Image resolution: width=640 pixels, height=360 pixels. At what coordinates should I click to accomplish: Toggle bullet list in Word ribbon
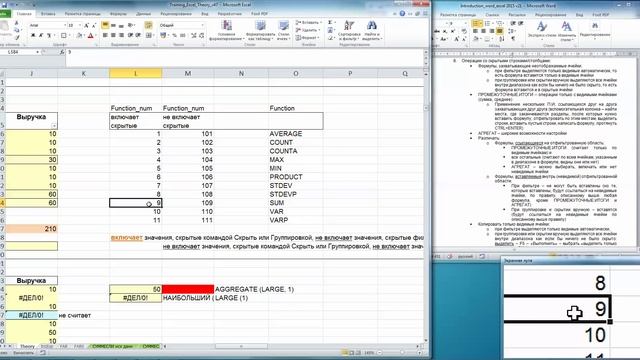click(x=477, y=24)
